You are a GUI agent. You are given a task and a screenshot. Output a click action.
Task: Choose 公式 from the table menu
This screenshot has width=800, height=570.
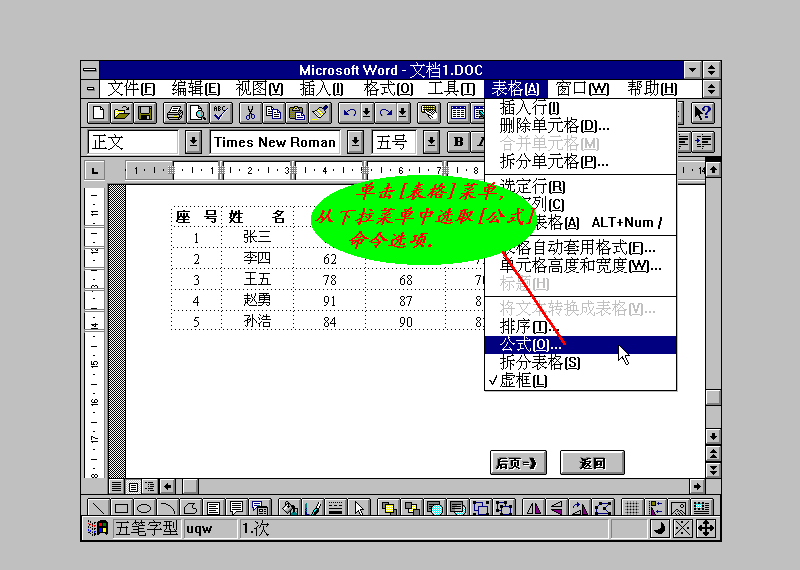pyautogui.click(x=530, y=344)
